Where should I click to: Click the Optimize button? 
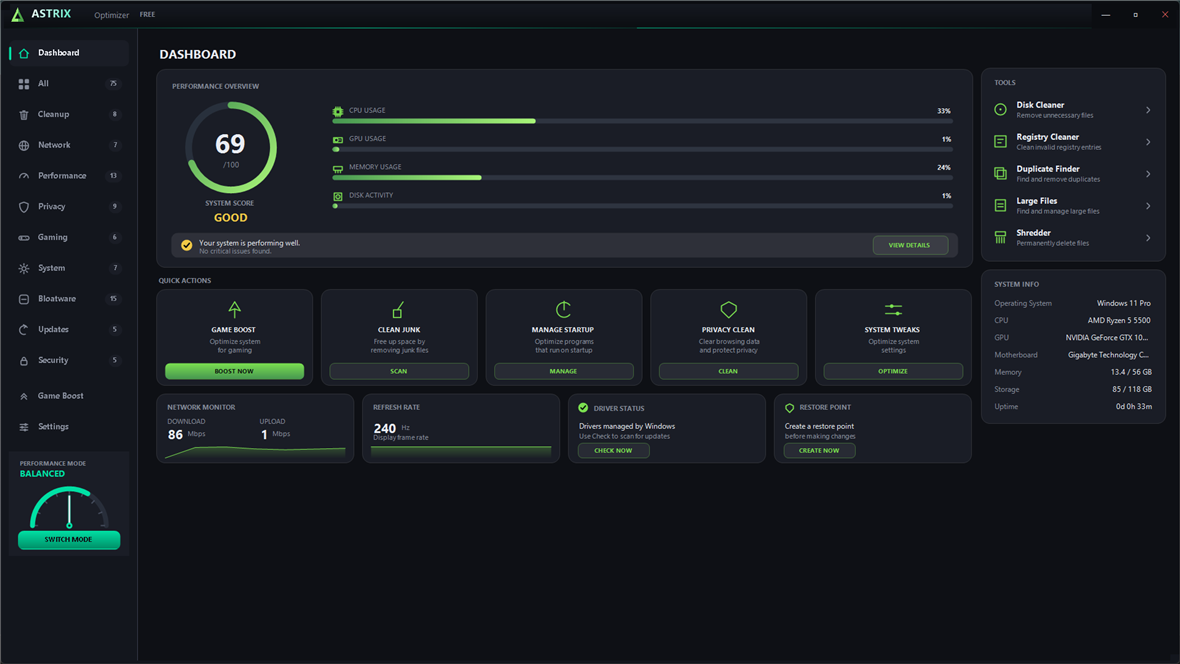tap(893, 371)
